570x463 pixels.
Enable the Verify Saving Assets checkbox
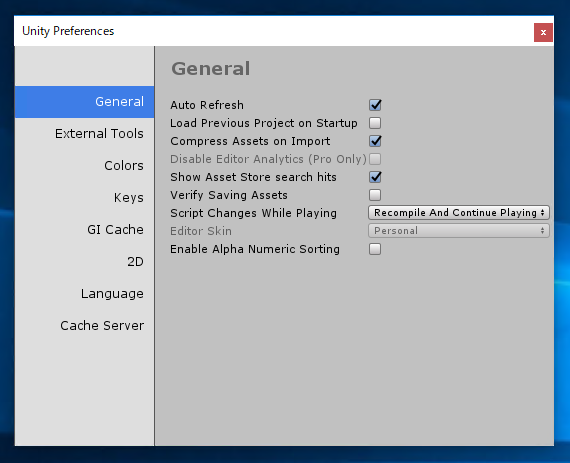click(x=375, y=195)
